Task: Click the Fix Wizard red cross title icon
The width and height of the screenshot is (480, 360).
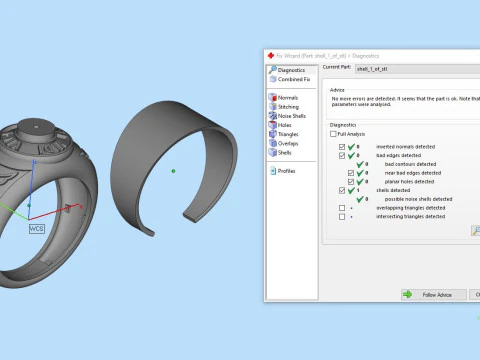Action: [271, 56]
